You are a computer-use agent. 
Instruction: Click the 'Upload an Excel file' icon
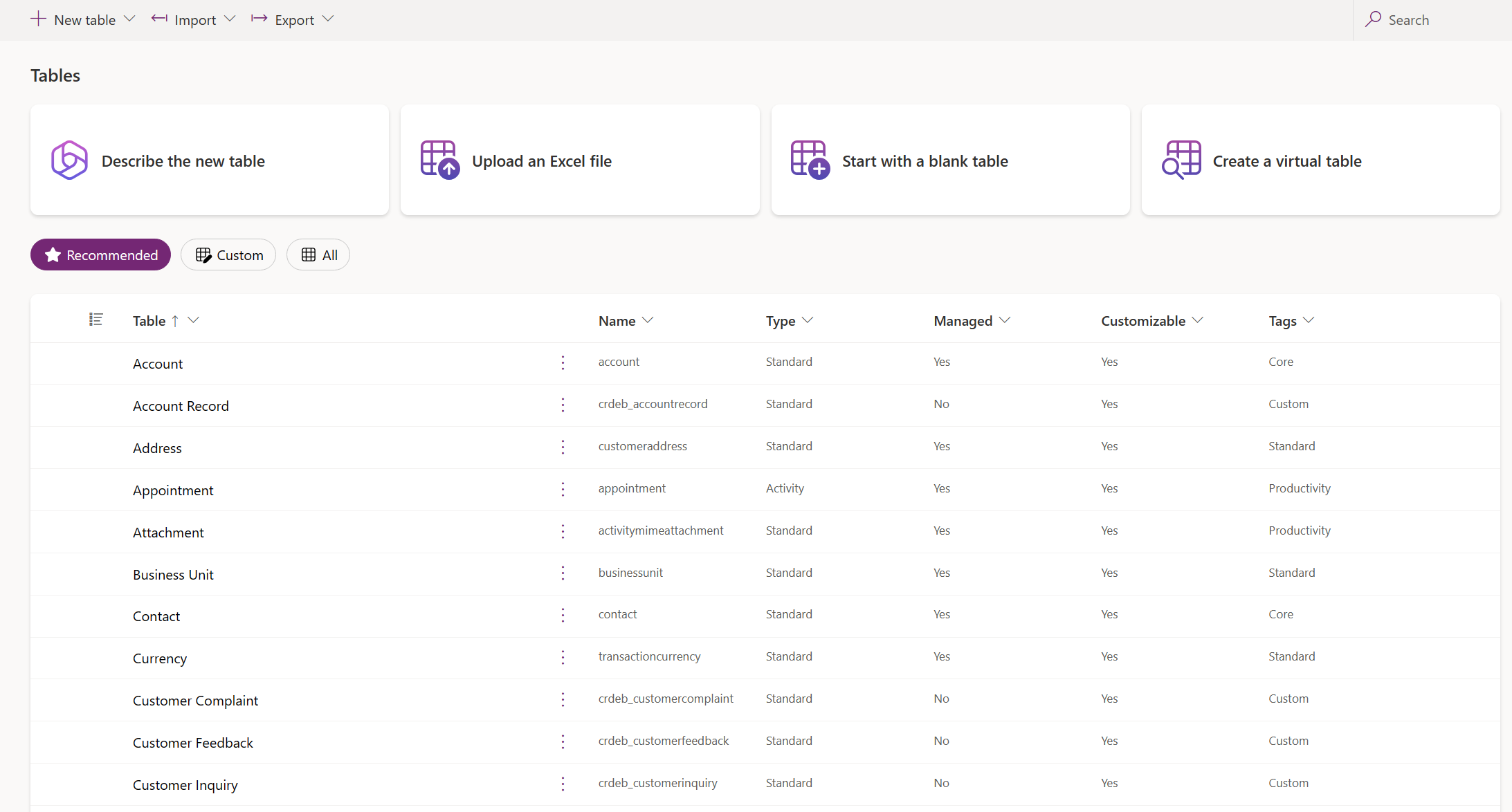(x=438, y=161)
